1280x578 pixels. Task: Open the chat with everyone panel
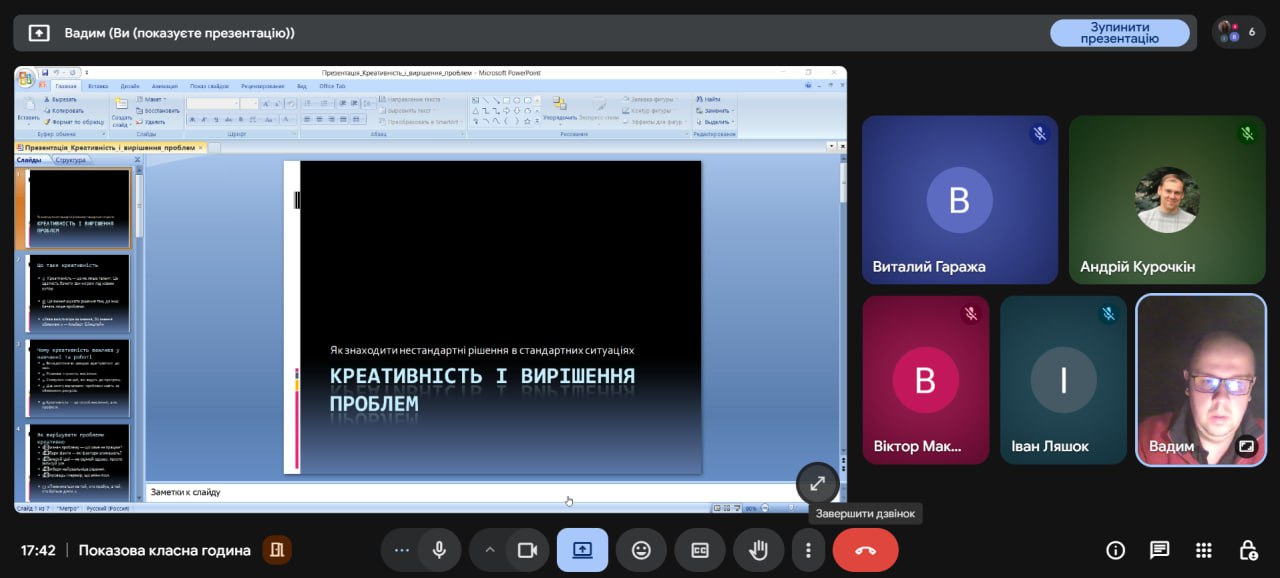pyautogui.click(x=1159, y=550)
